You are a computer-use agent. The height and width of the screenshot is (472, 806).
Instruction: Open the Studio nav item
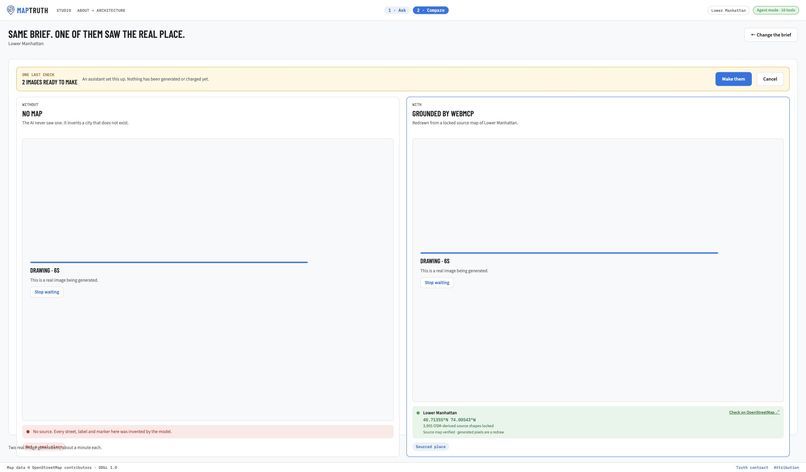(64, 10)
